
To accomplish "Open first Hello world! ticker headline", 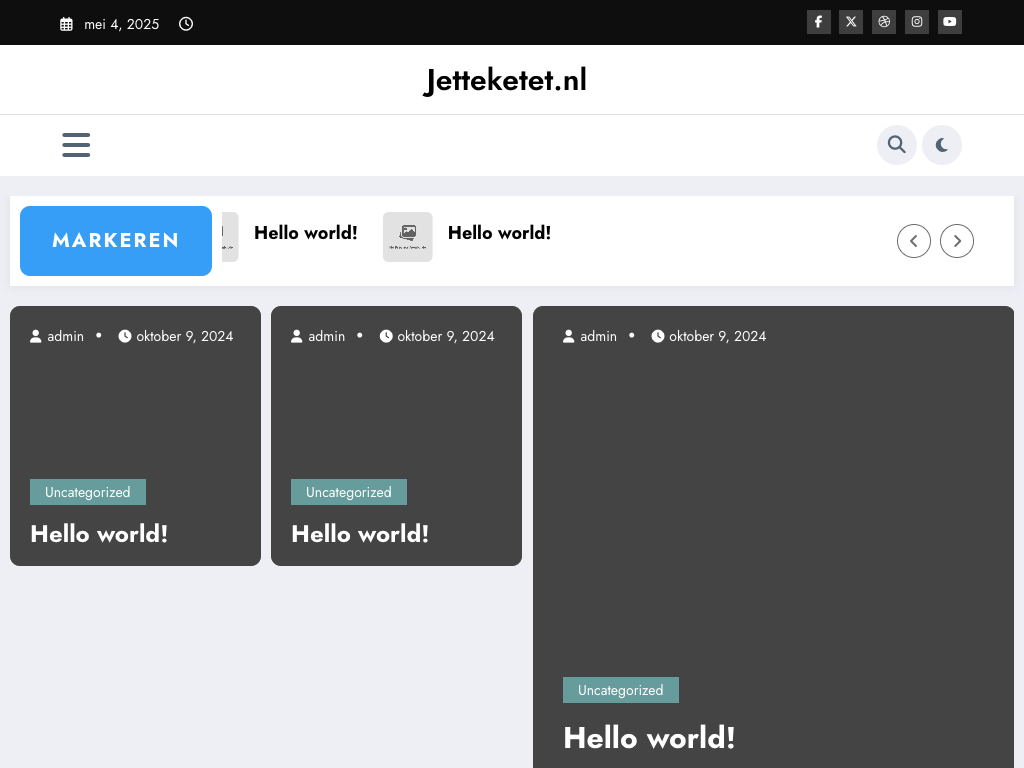I will pyautogui.click(x=305, y=233).
